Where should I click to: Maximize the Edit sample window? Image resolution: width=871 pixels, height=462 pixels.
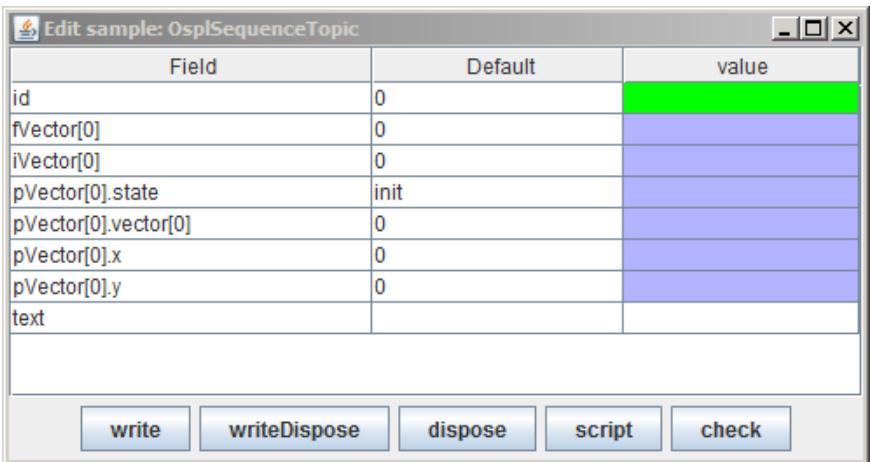[815, 28]
